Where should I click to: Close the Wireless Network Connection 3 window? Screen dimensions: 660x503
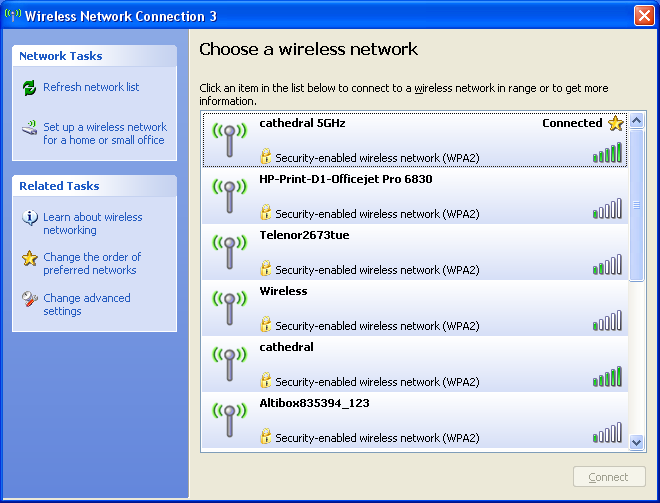644,16
